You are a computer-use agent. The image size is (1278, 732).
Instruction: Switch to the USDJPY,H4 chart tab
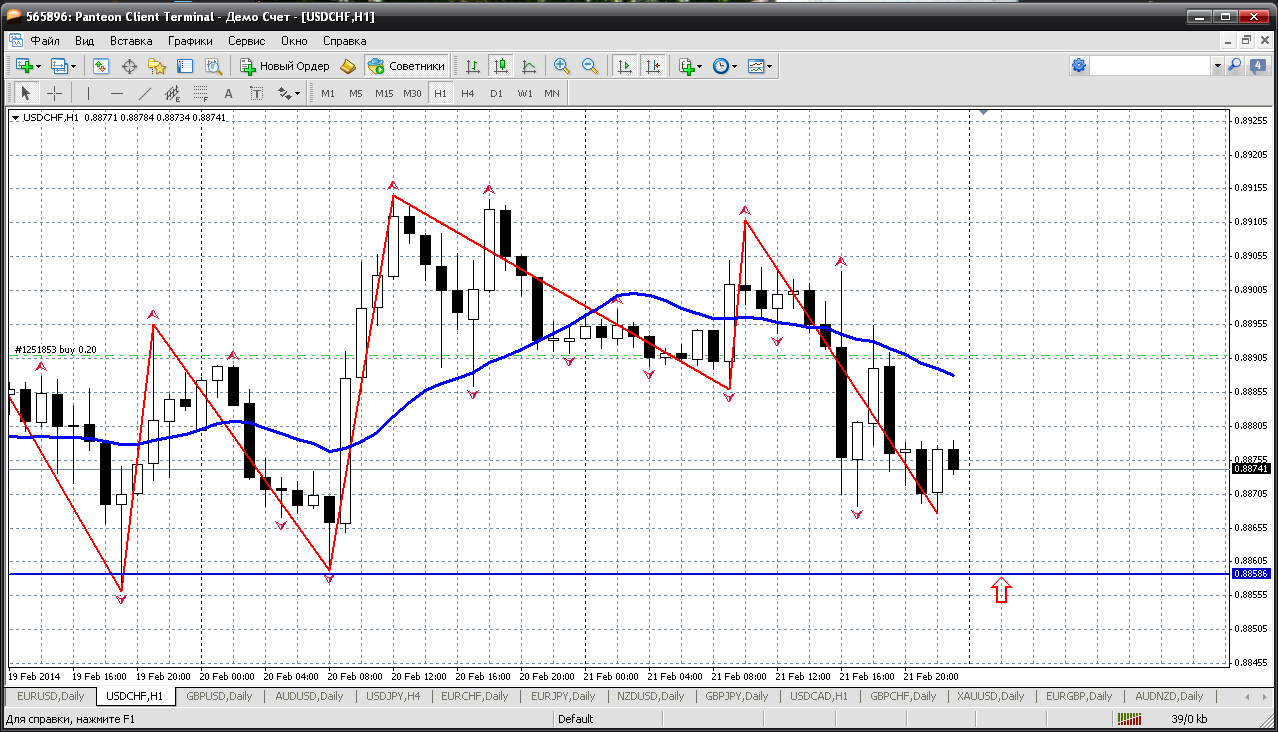pyautogui.click(x=393, y=696)
